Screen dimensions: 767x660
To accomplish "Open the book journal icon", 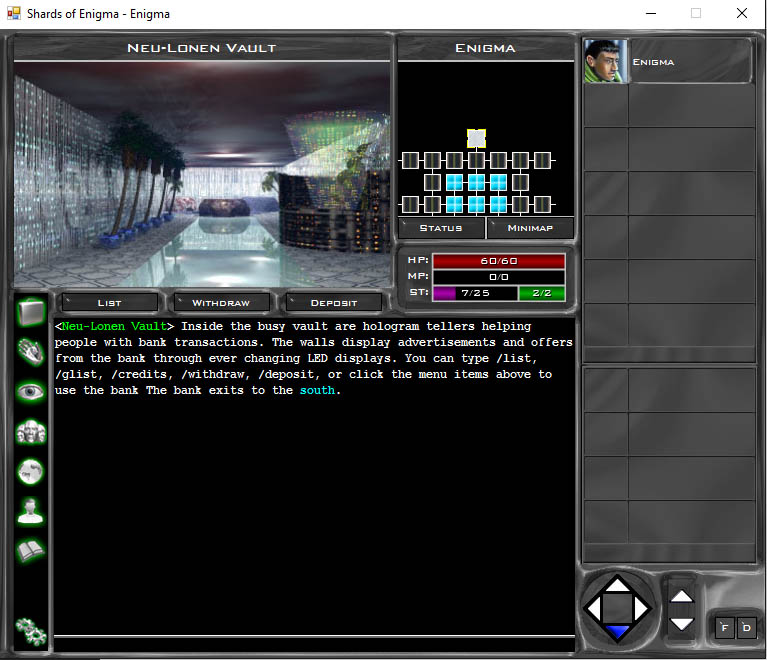I will pos(31,550).
